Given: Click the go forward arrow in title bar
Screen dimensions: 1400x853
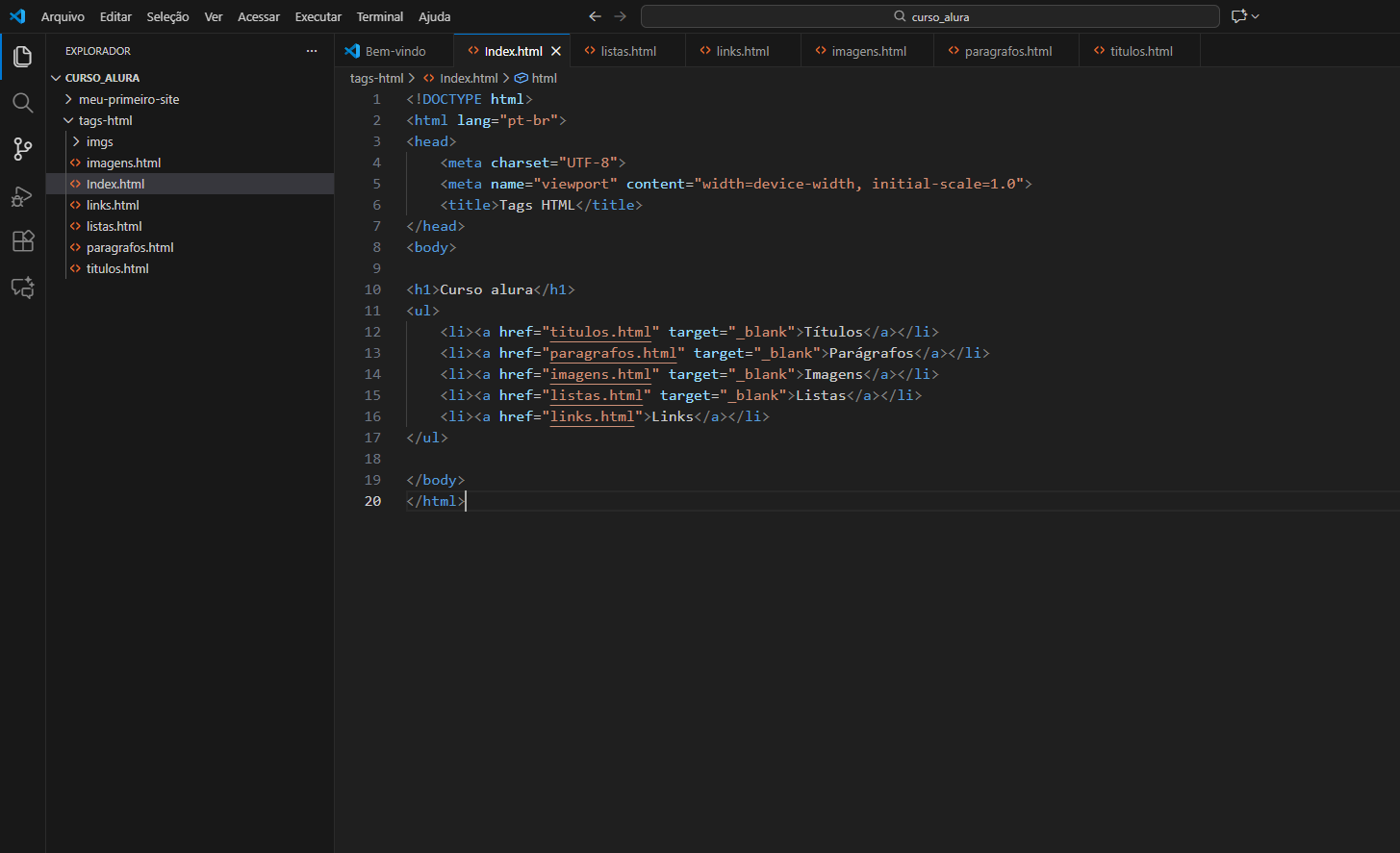Looking at the screenshot, I should tap(621, 16).
